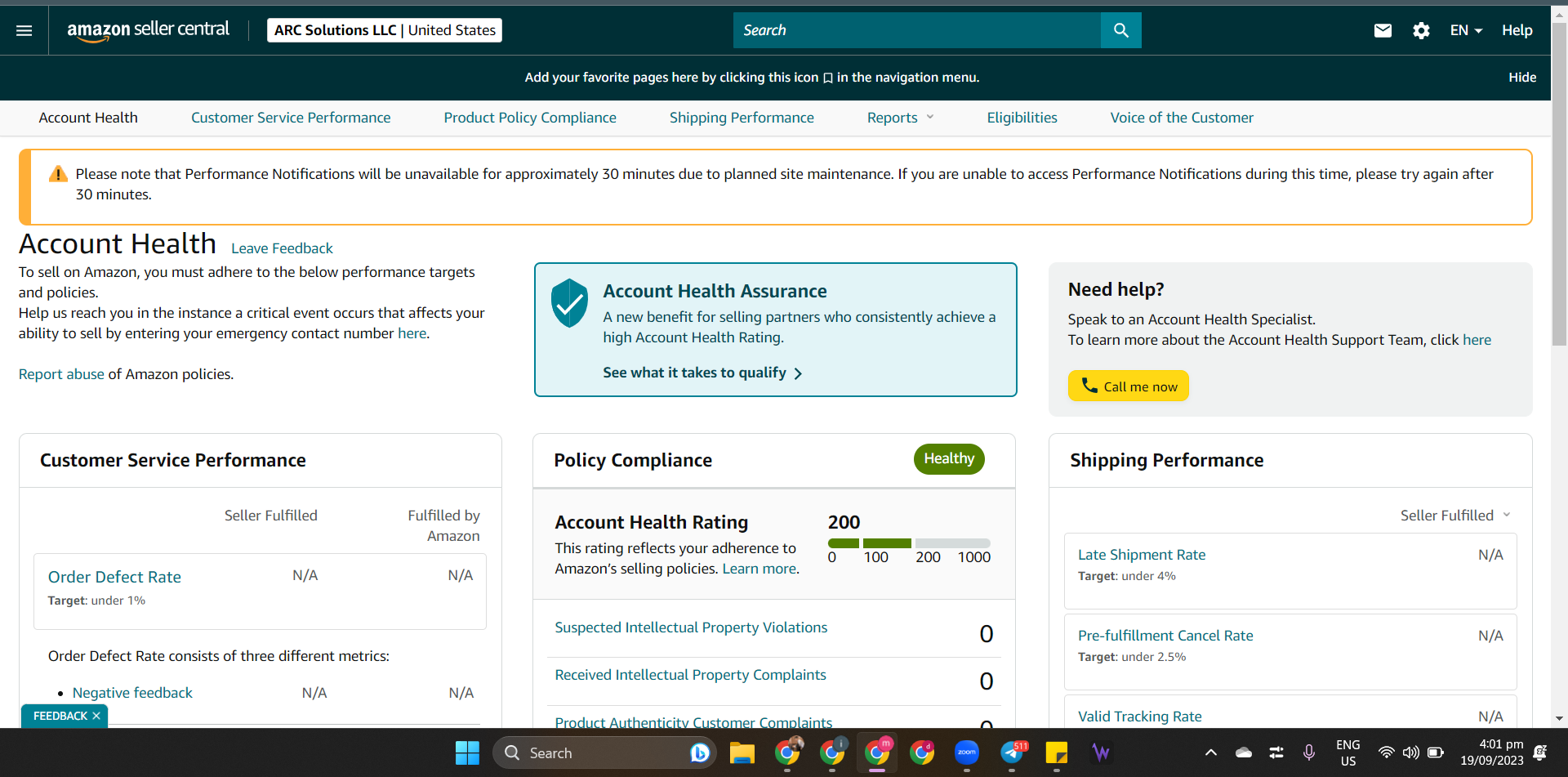Go to Customer Service Performance tab
The height and width of the screenshot is (777, 1568).
coord(291,118)
